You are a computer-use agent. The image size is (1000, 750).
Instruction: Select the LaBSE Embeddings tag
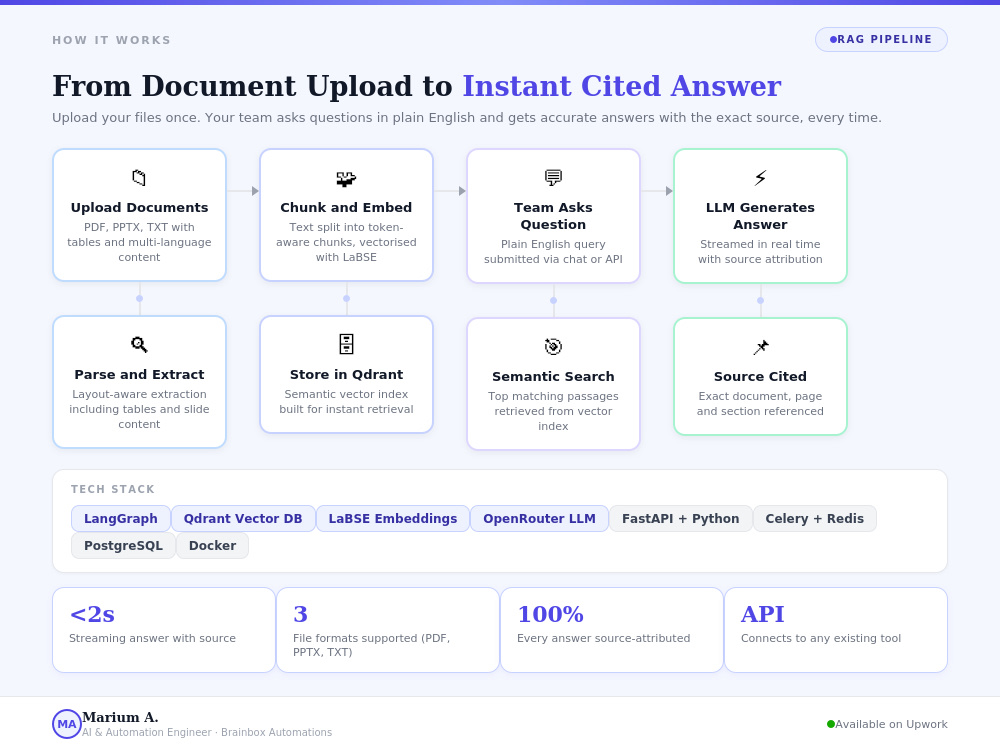393,518
